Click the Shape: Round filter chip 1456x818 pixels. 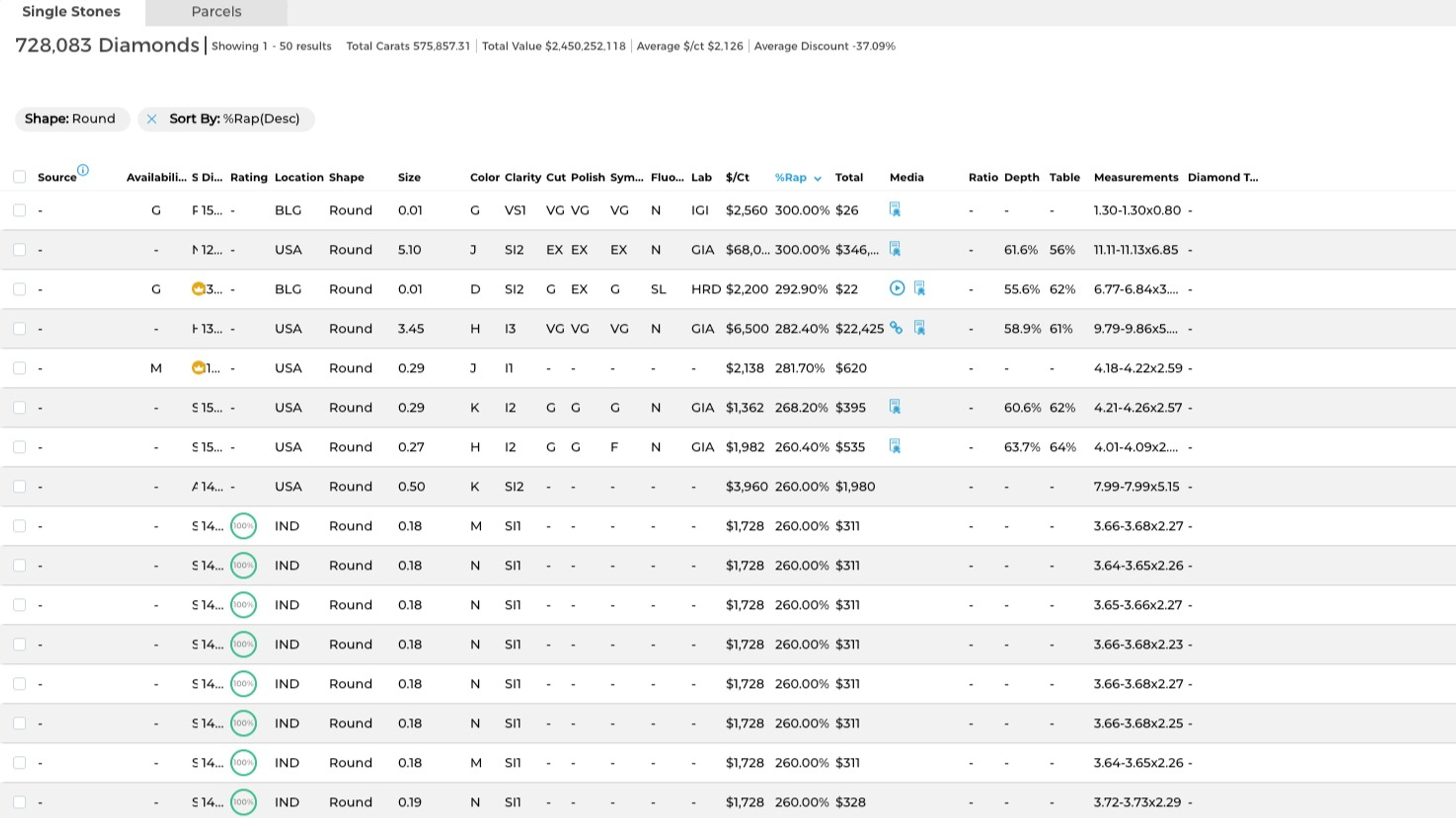(x=72, y=119)
